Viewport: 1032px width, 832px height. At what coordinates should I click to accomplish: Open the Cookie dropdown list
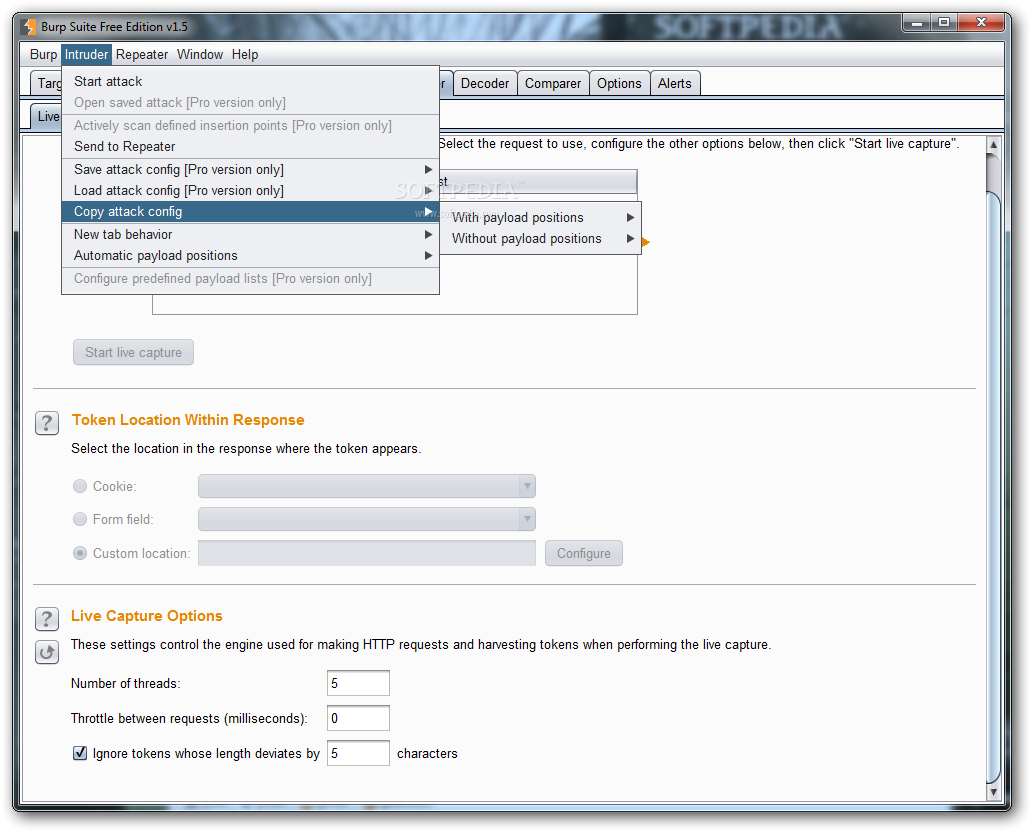click(x=367, y=486)
